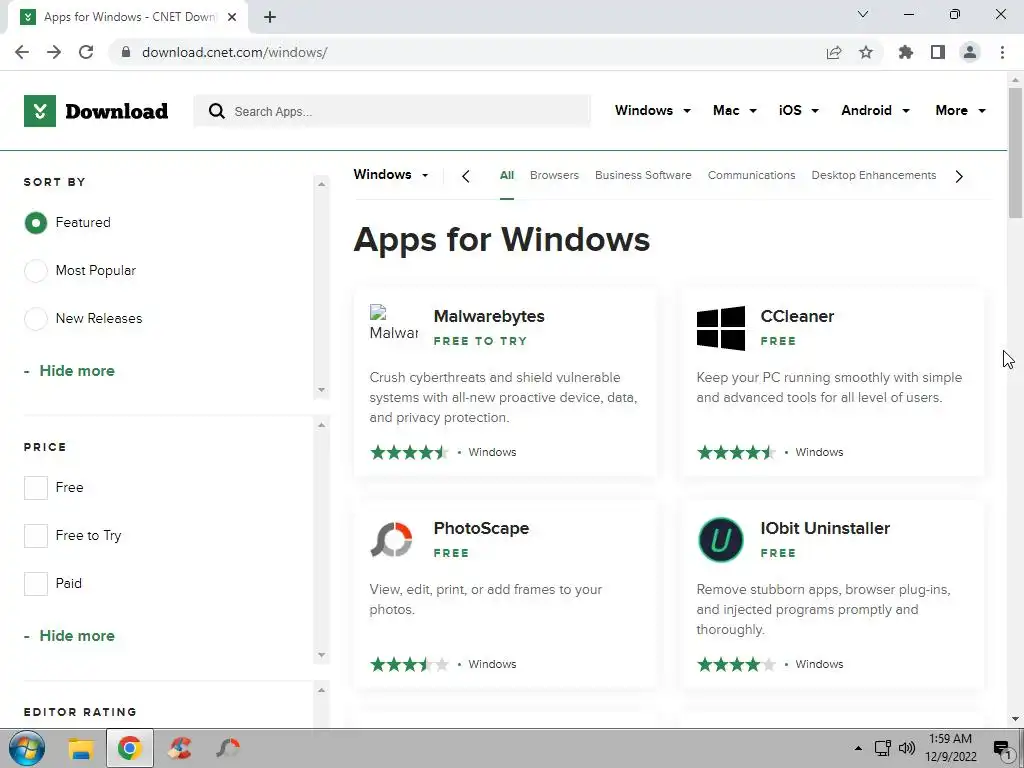
Task: Expand the More menu in the header
Action: pos(960,110)
